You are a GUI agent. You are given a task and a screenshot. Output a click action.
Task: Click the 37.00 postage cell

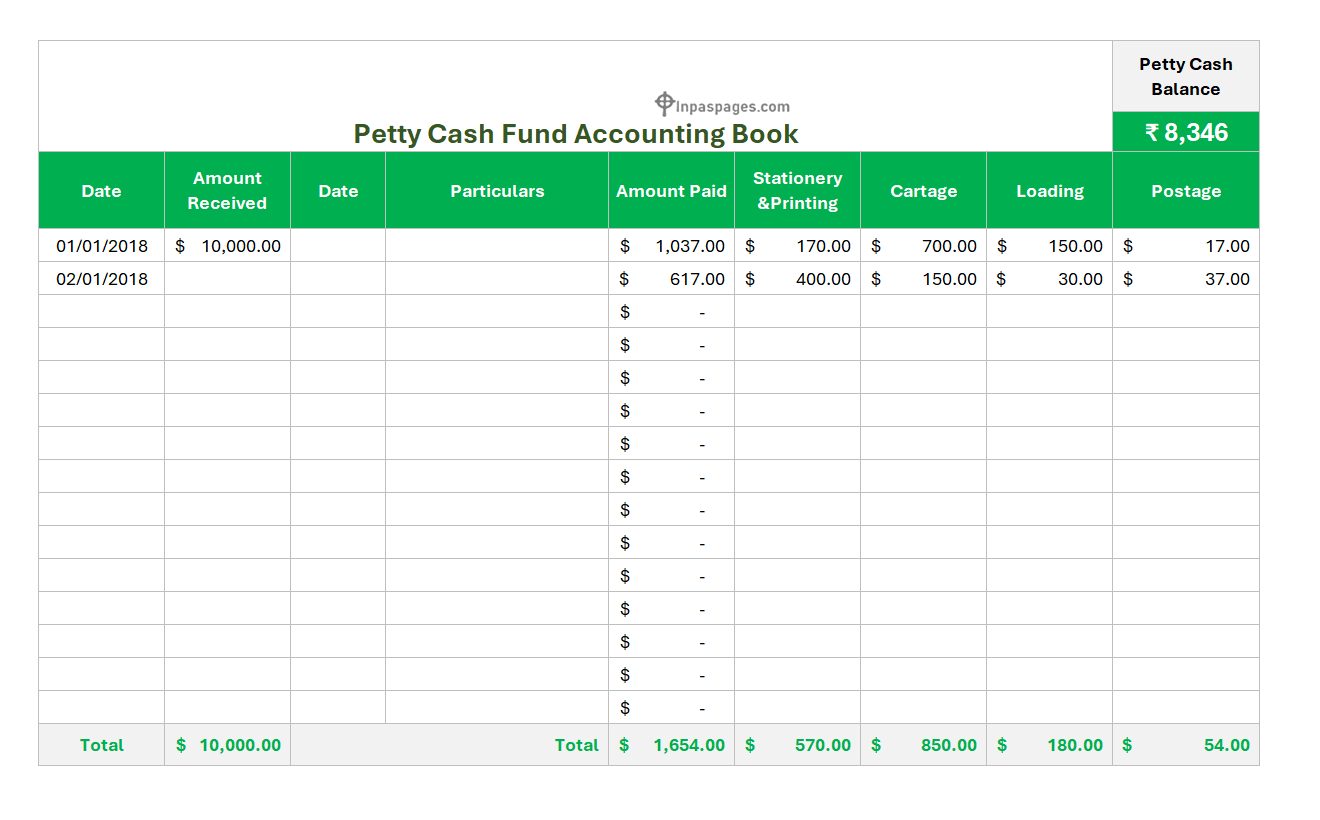(1186, 279)
